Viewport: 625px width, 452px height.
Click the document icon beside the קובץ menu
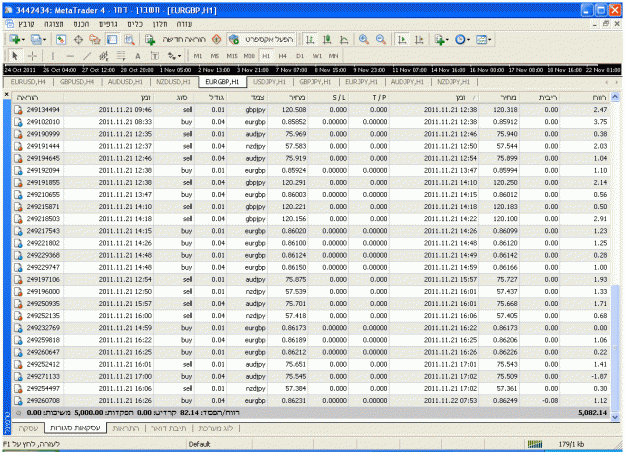pyautogui.click(x=10, y=24)
